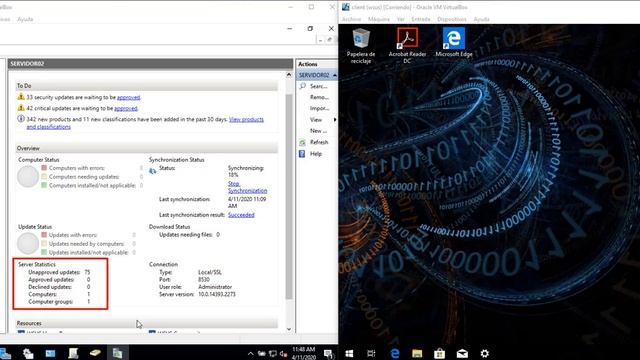Open Settings gear on the client taskbar
Viewport: 640px width, 360px height.
(484, 353)
